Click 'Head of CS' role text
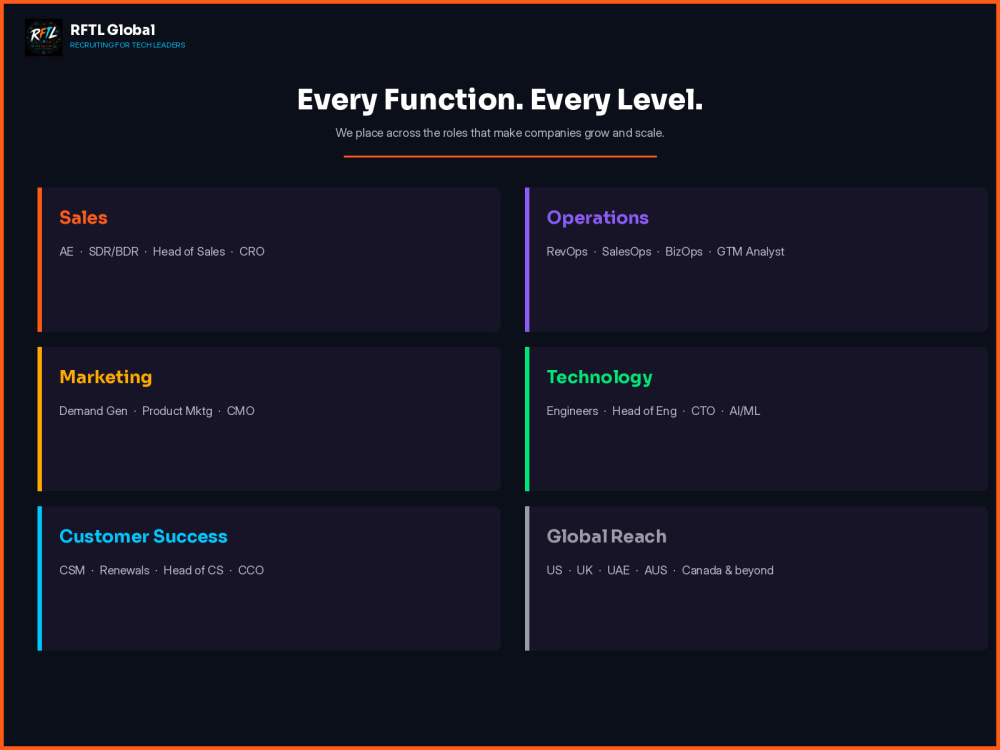 coord(193,570)
